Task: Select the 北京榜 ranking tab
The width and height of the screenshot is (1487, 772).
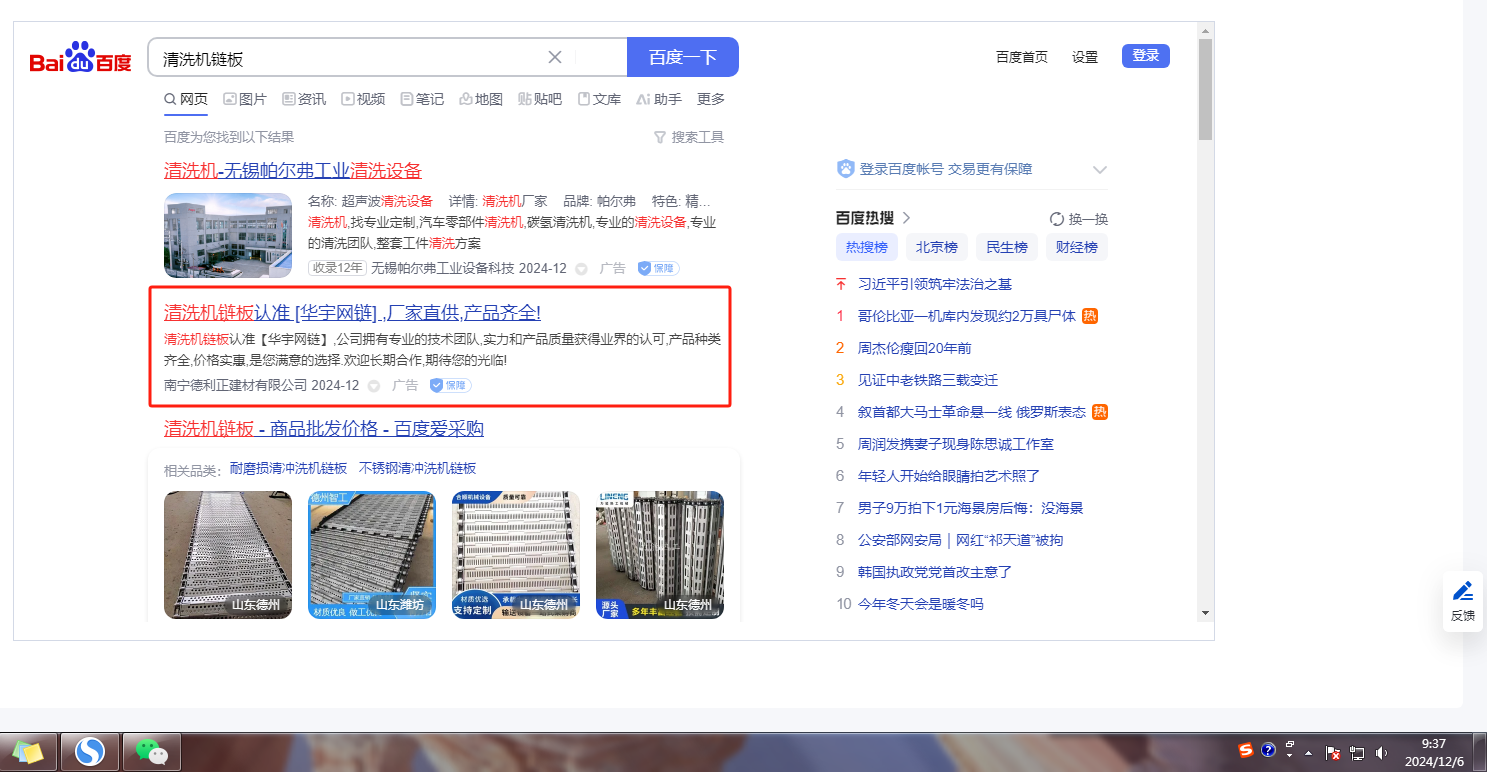Action: (937, 247)
